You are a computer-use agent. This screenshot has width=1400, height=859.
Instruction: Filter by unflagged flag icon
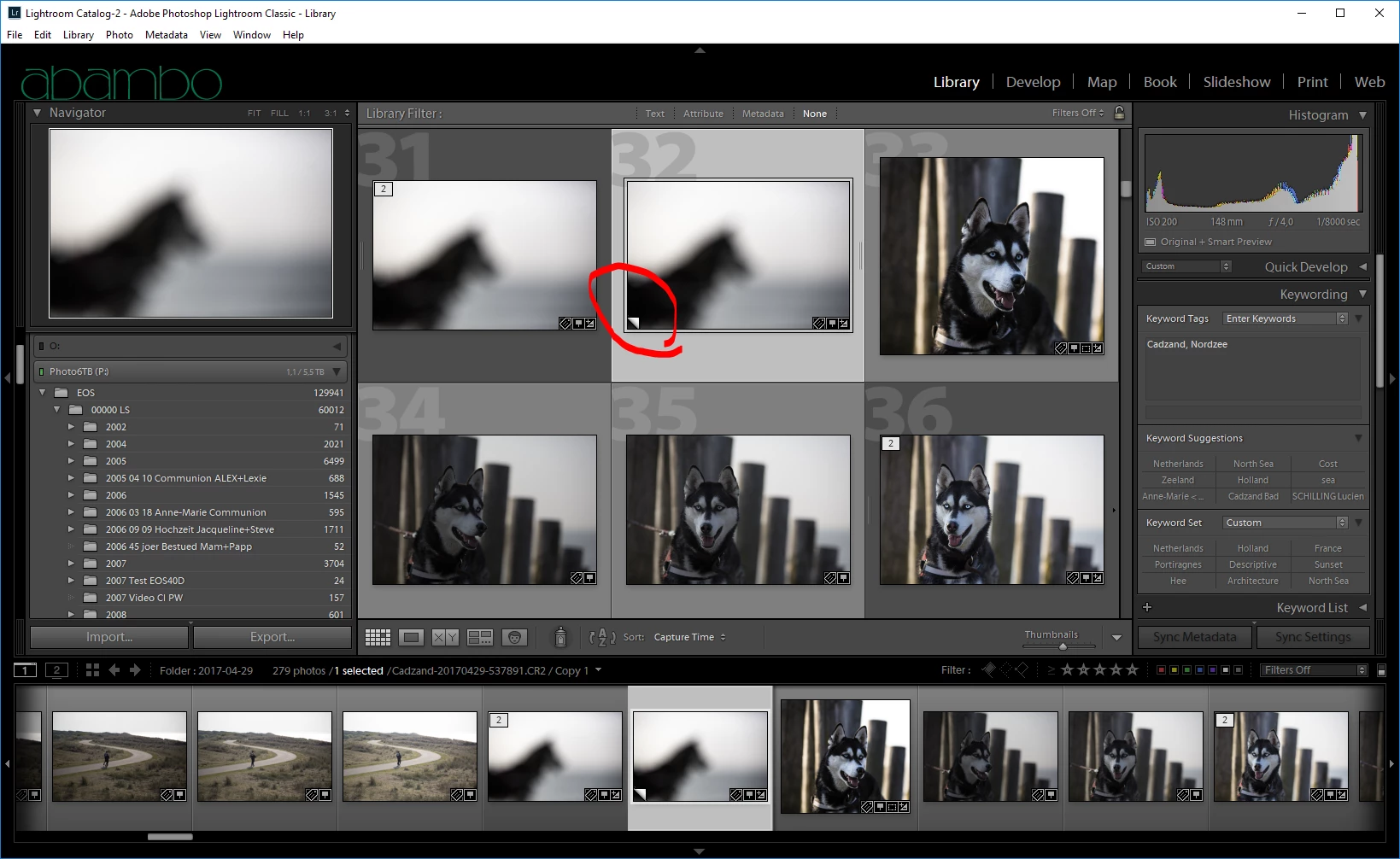tap(1005, 669)
